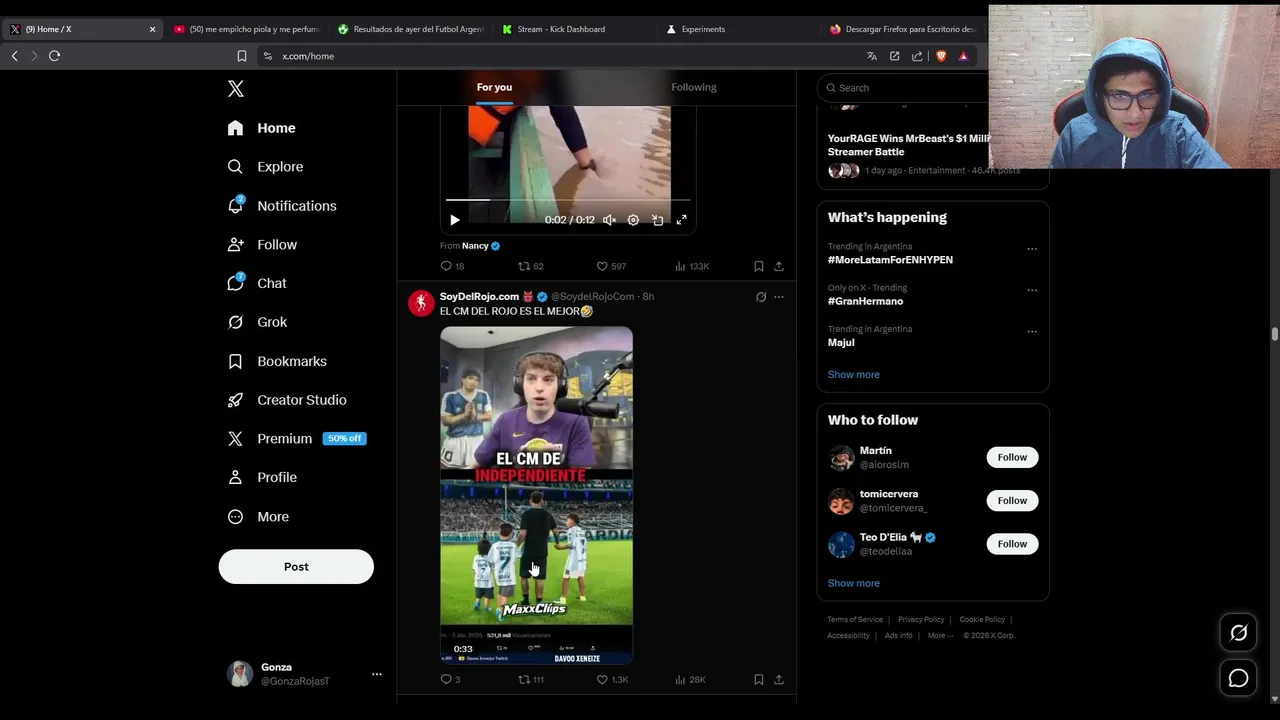Image resolution: width=1280 pixels, height=720 pixels.
Task: Like the tweet with 597 likes
Action: tap(611, 266)
